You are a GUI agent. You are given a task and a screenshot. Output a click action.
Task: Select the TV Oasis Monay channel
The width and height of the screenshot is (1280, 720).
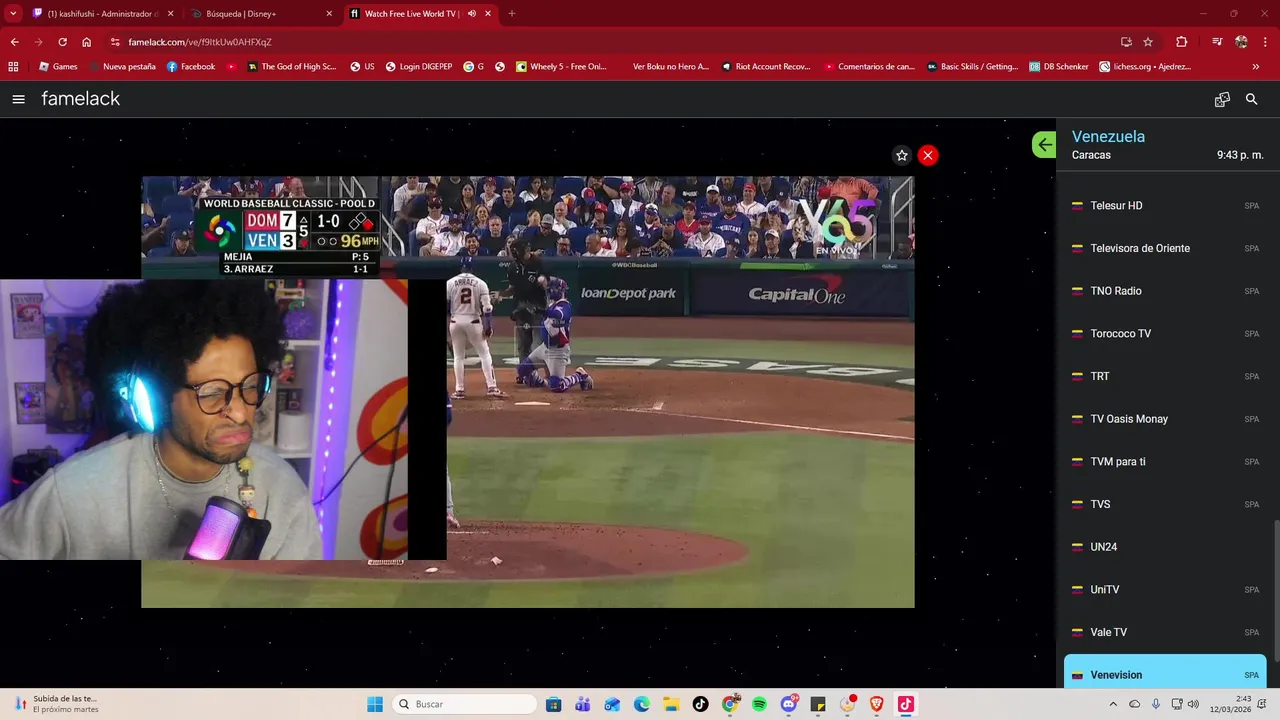point(1165,419)
